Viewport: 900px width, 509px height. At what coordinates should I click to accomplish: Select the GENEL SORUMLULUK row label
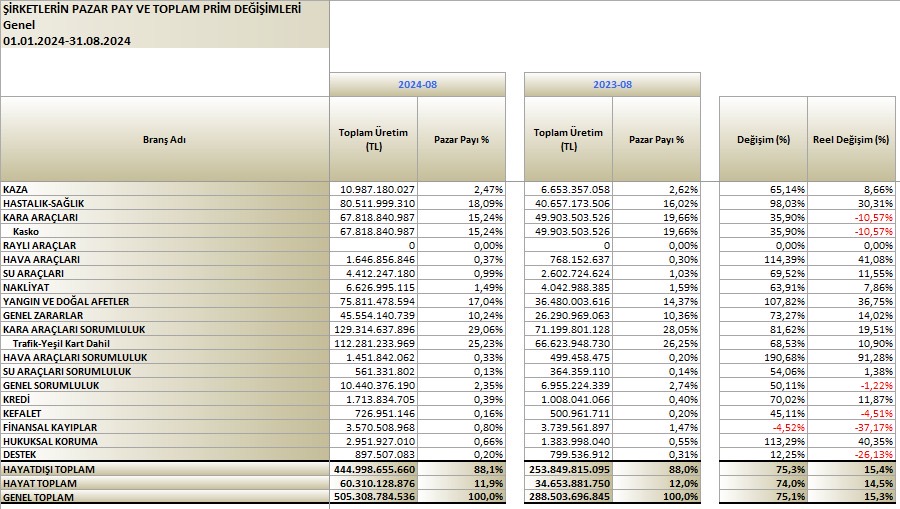tap(51, 385)
